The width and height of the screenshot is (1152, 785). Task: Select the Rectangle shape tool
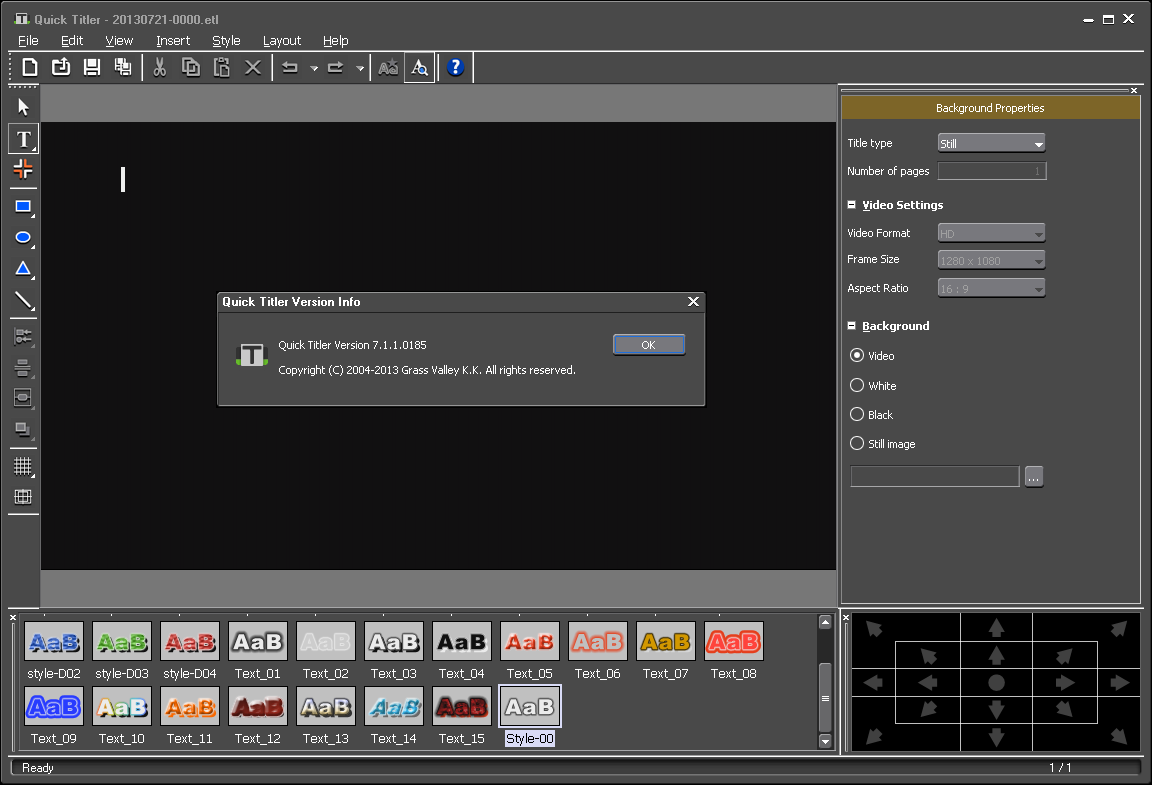pos(23,207)
